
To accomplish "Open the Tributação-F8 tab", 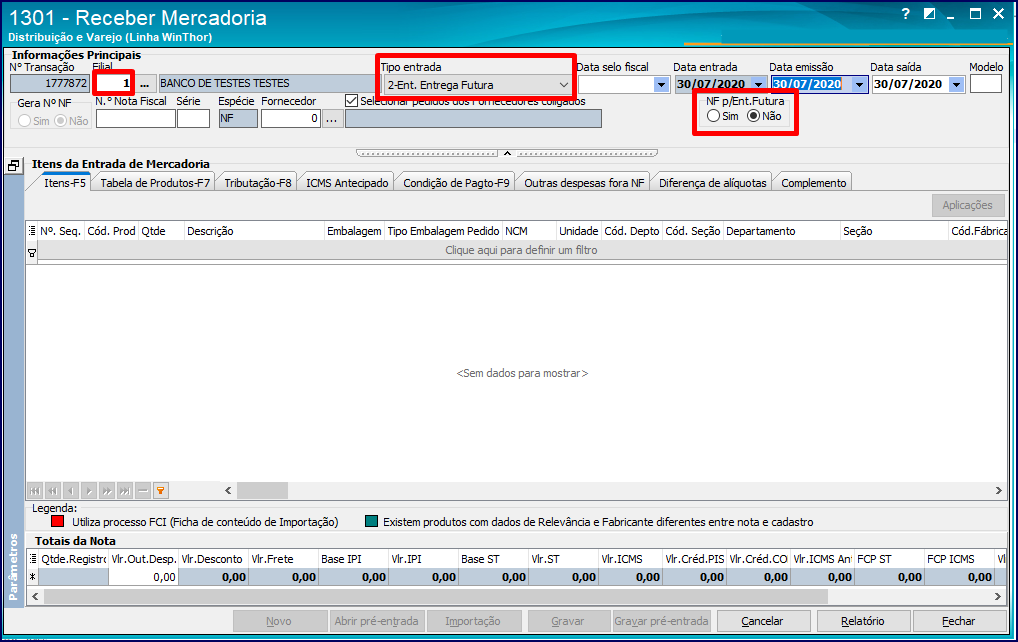I will tap(258, 183).
